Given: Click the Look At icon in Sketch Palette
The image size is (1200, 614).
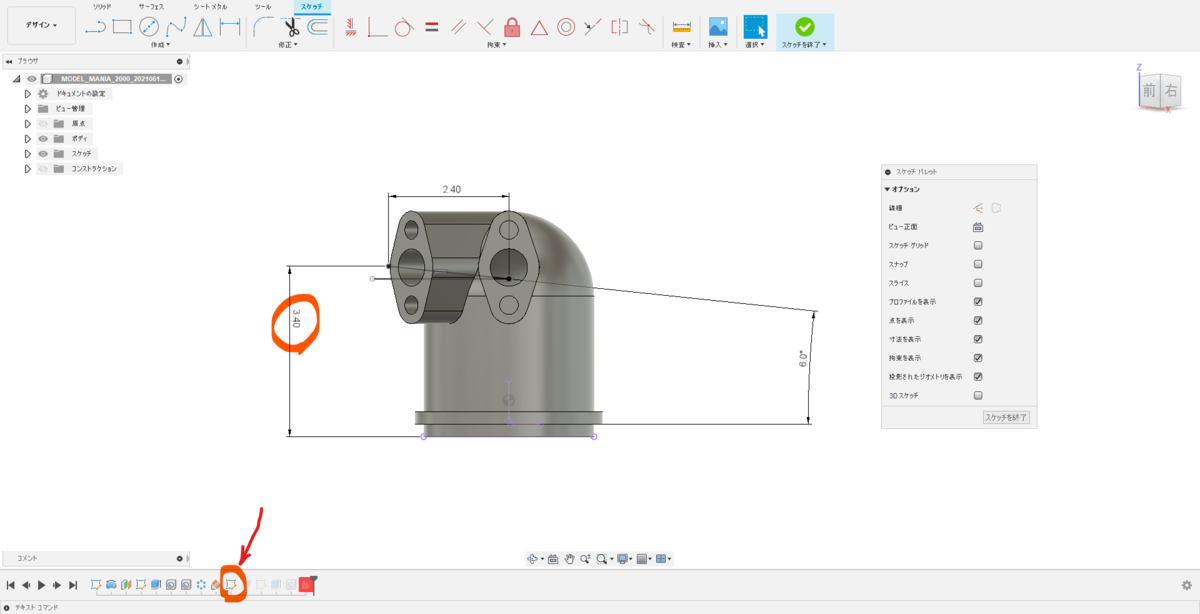Looking at the screenshot, I should coord(978,227).
